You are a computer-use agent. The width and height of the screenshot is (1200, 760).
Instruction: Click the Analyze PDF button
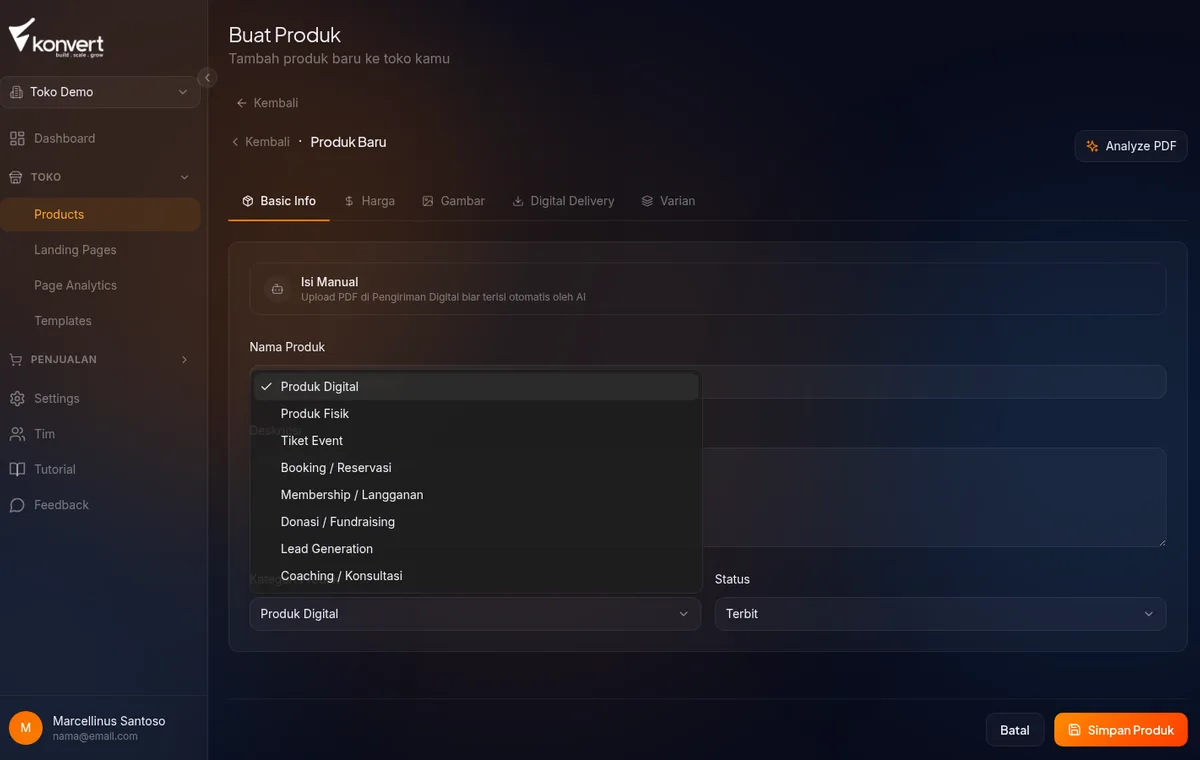[x=1131, y=146]
